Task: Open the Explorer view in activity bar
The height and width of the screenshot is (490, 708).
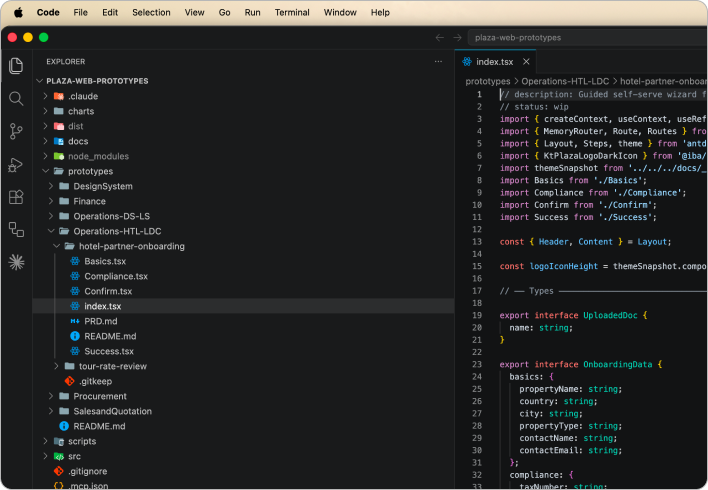Action: (16, 66)
